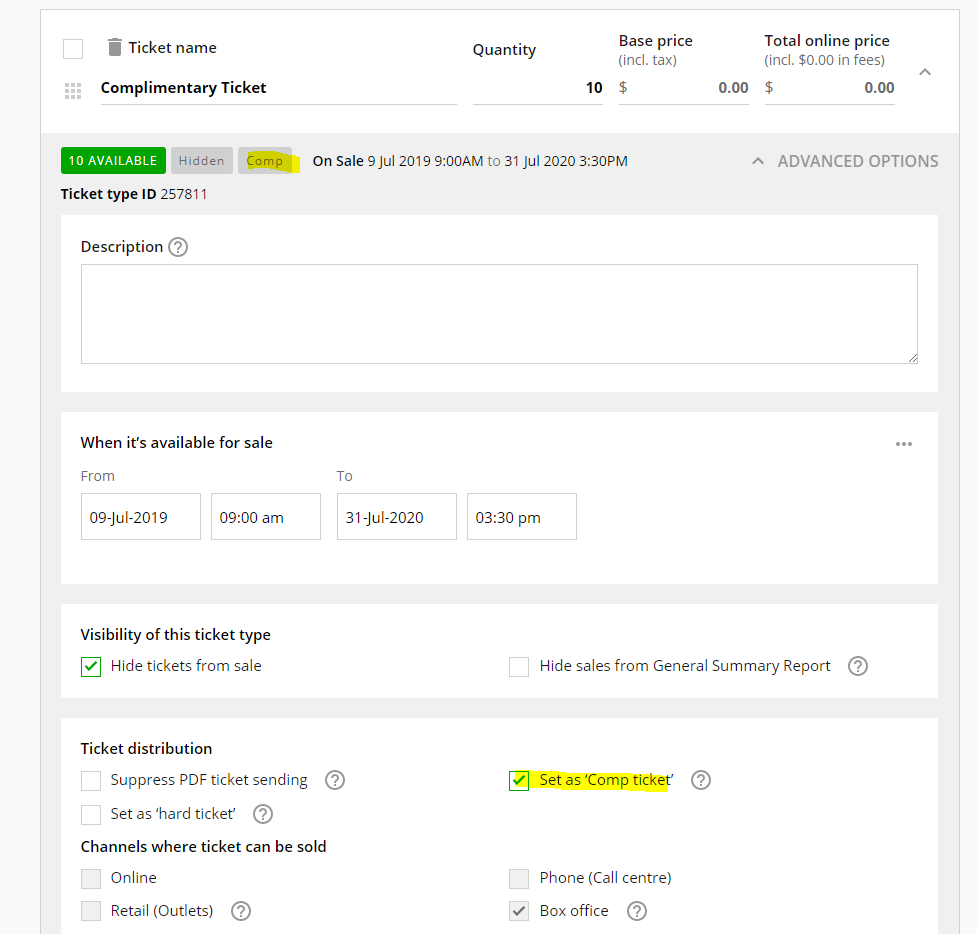
Task: Open help for Set as hard ticket
Action: (262, 814)
